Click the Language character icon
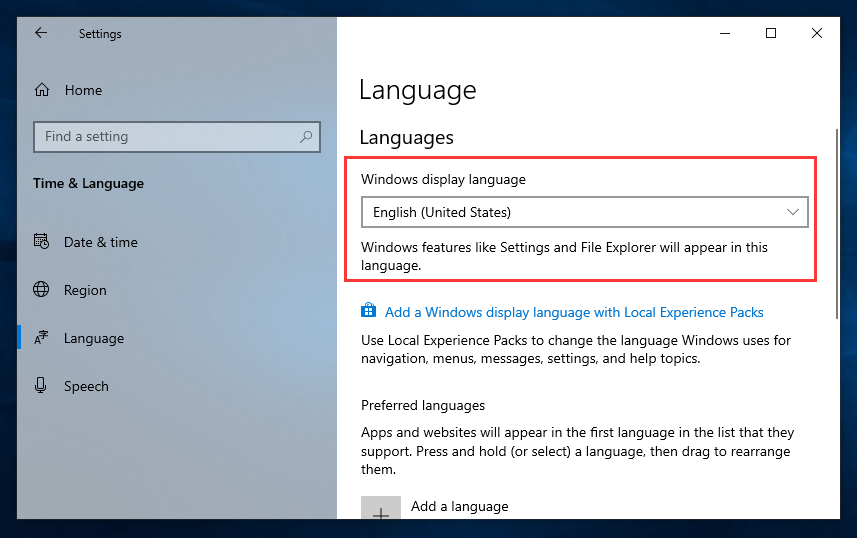Image resolution: width=857 pixels, height=538 pixels. click(x=41, y=337)
